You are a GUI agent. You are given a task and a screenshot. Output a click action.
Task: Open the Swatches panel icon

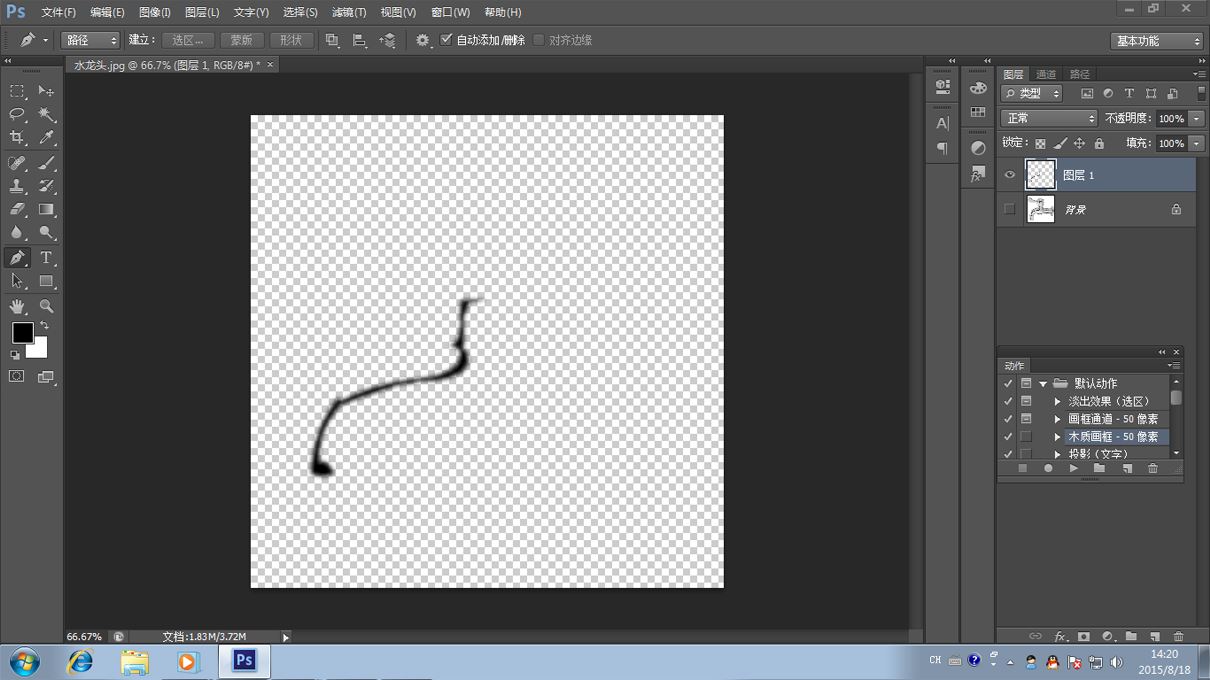[x=978, y=112]
